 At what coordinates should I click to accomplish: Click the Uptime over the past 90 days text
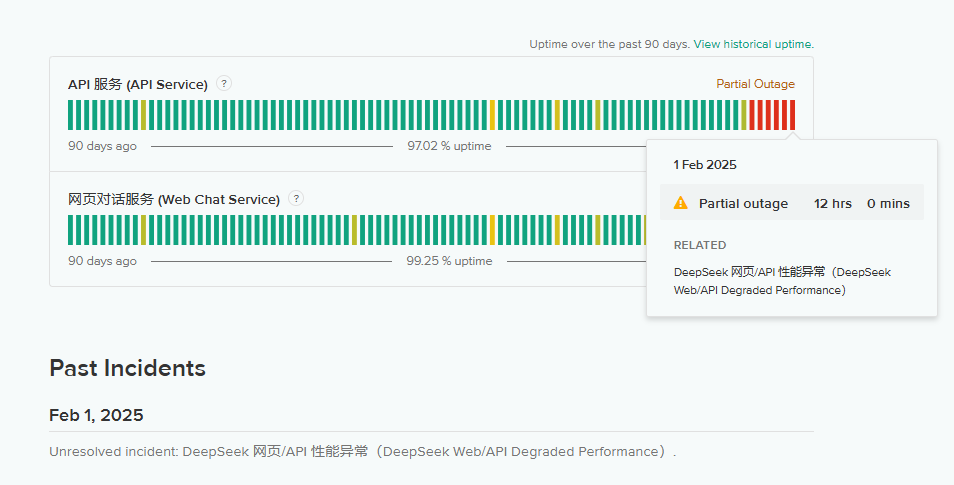pyautogui.click(x=610, y=44)
